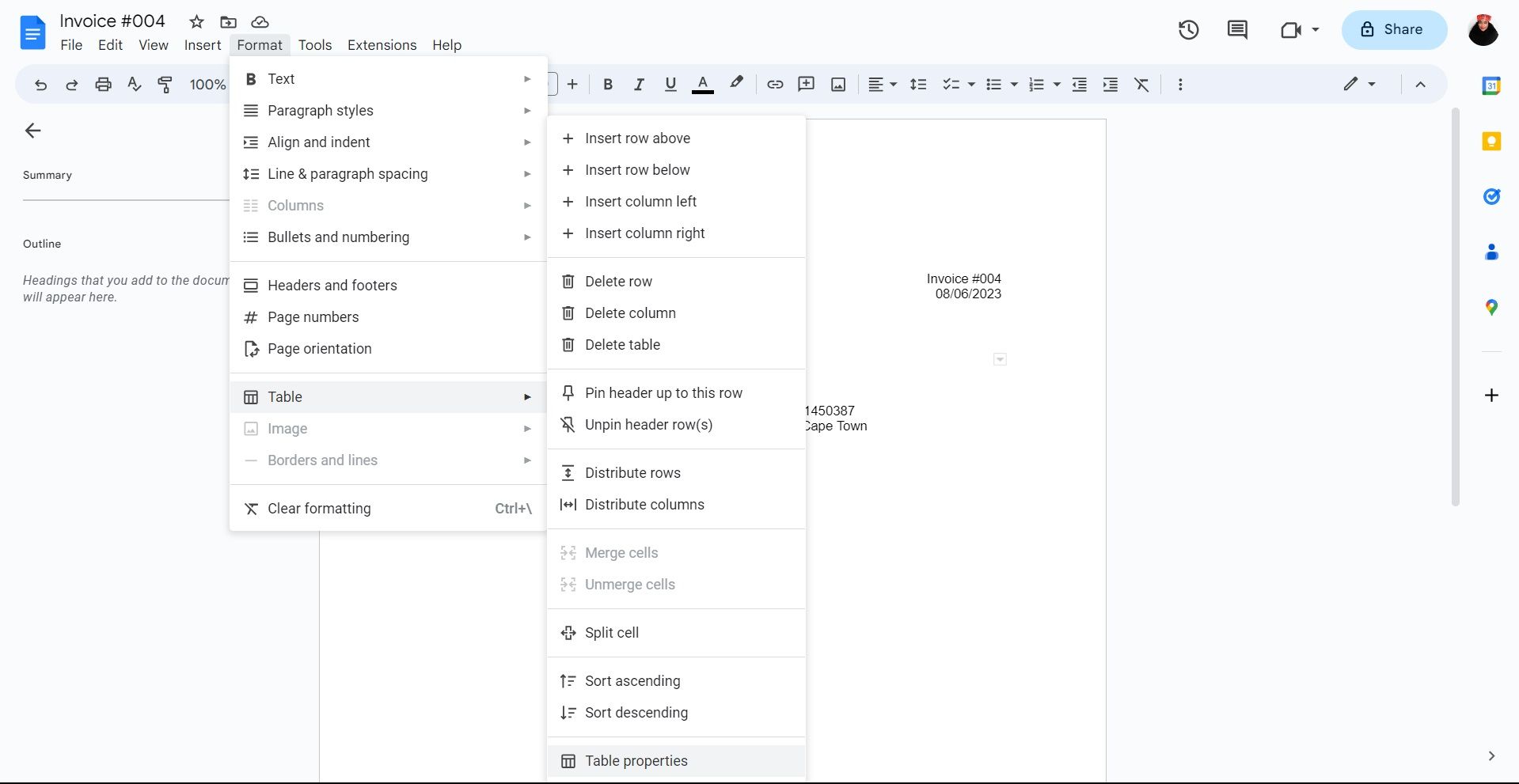
Task: Insert a link with chain icon
Action: [775, 85]
